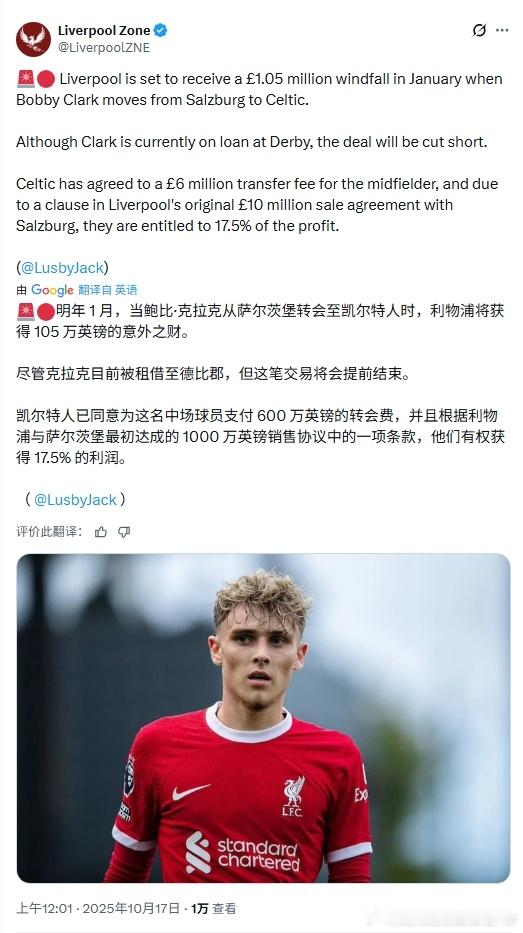
Task: Click the red circle emoji in translation
Action: (x=46, y=311)
